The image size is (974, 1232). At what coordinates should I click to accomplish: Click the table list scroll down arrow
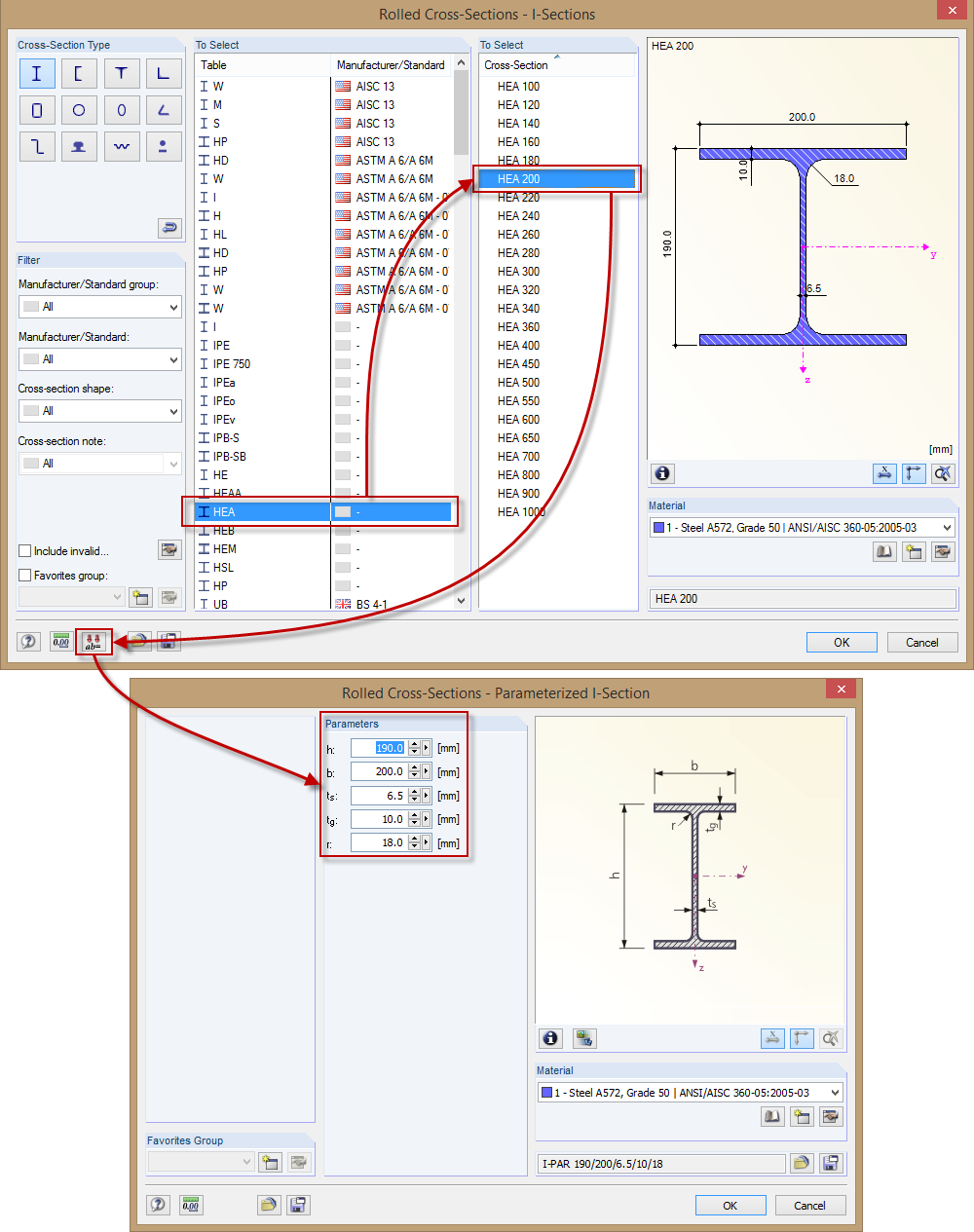[462, 601]
